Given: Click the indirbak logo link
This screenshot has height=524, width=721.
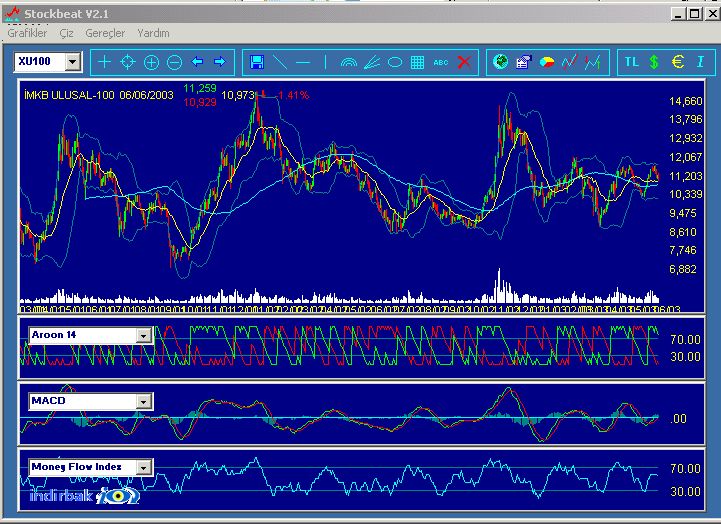Looking at the screenshot, I should (85, 496).
